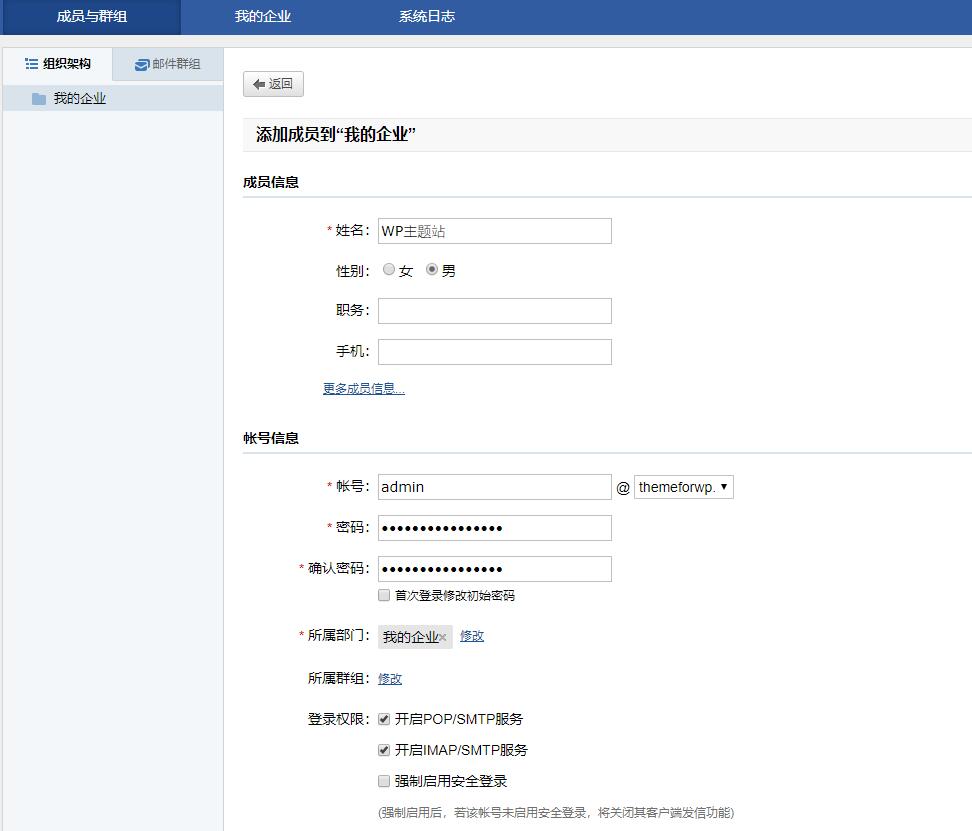Check 首次登录修改初始密码
The image size is (972, 831).
(x=383, y=595)
